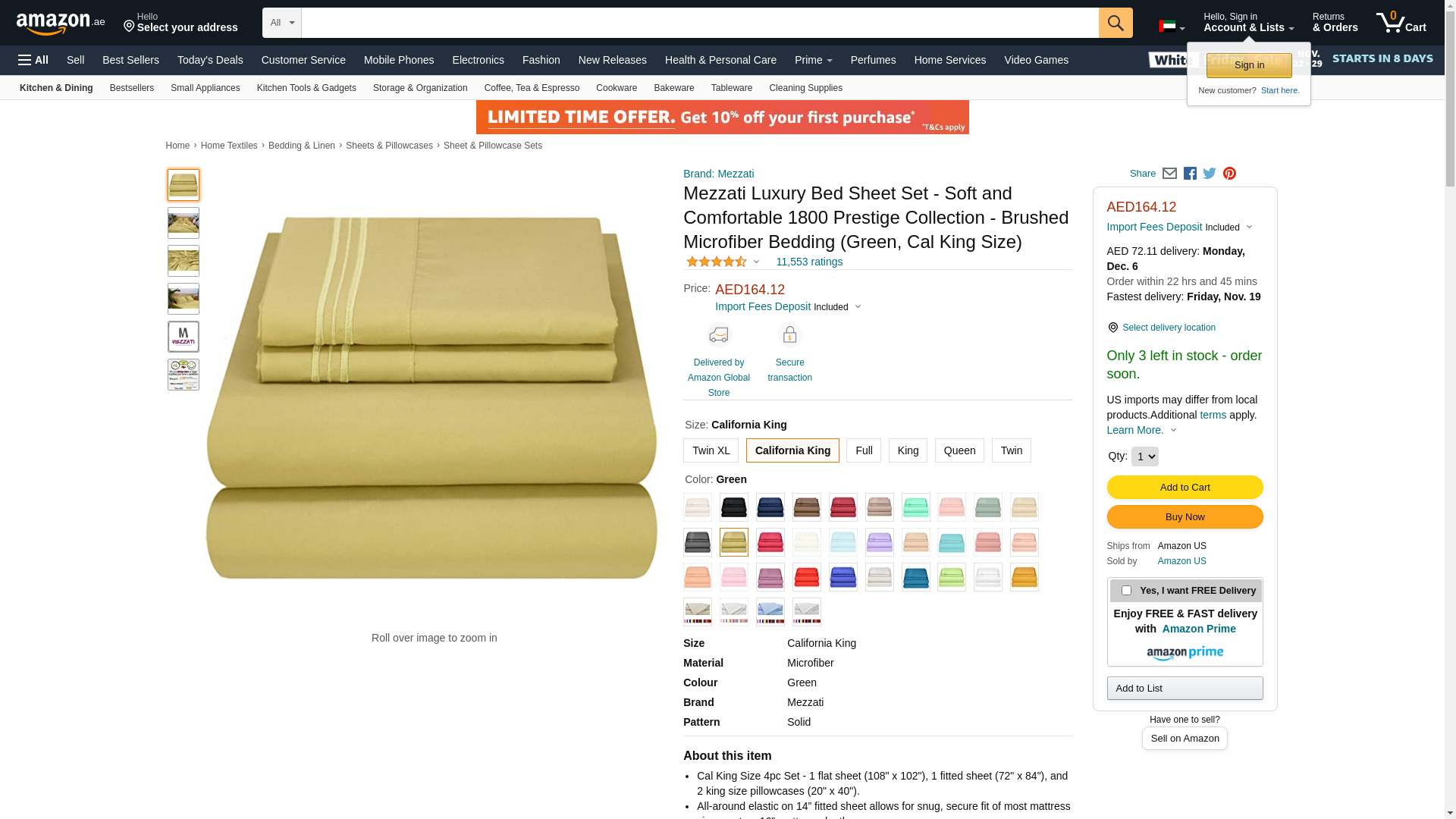Share product on Facebook icon

[1190, 174]
